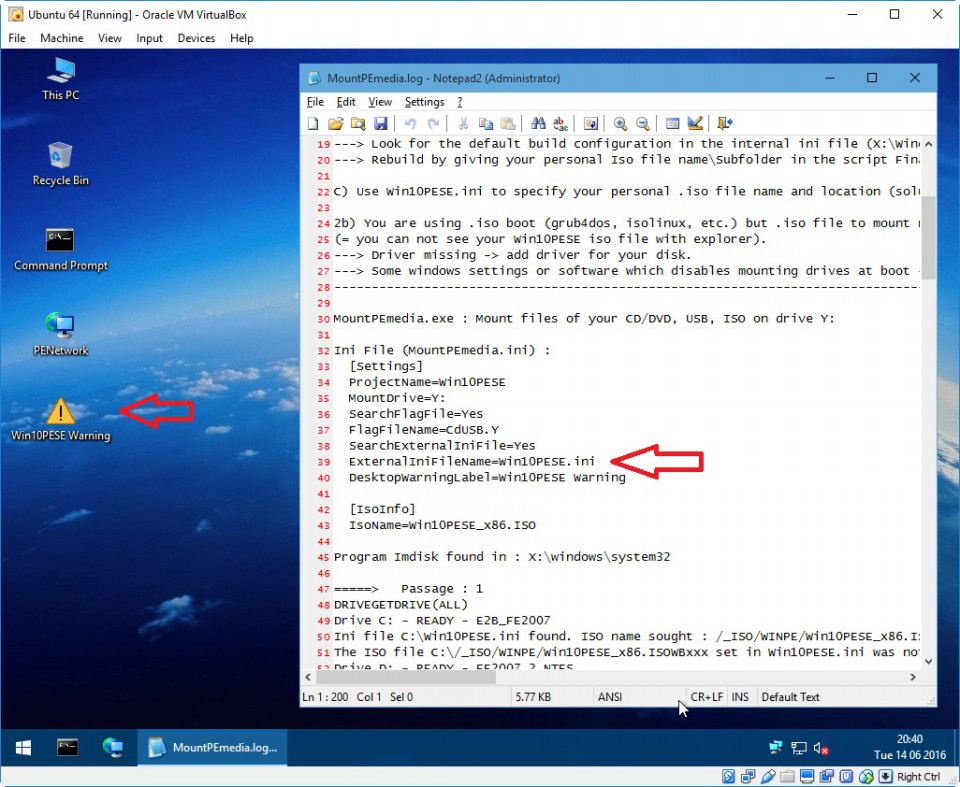The width and height of the screenshot is (960, 787).
Task: Open the Windows Start button
Action: 23,748
